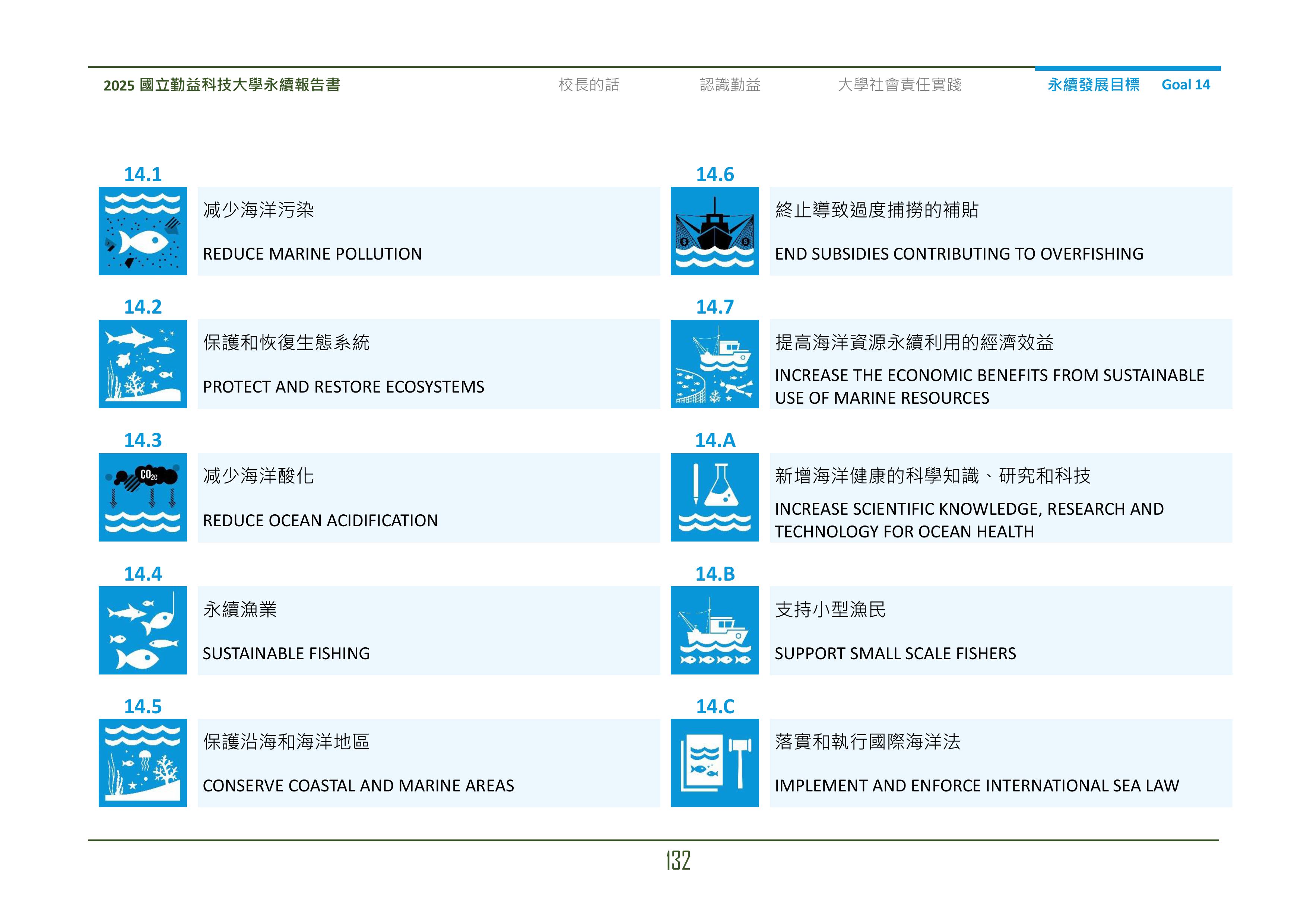Viewport: 1307px width, 924px height.
Task: Open the 大學社會責任實踐 header tab
Action: click(x=900, y=85)
